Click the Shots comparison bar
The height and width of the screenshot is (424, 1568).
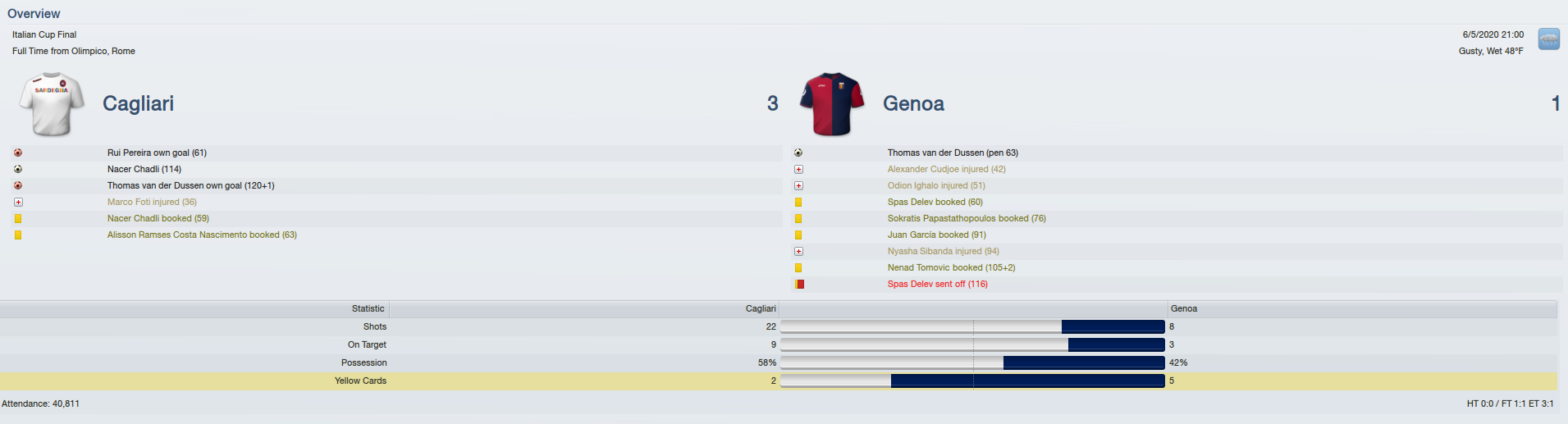coord(972,326)
